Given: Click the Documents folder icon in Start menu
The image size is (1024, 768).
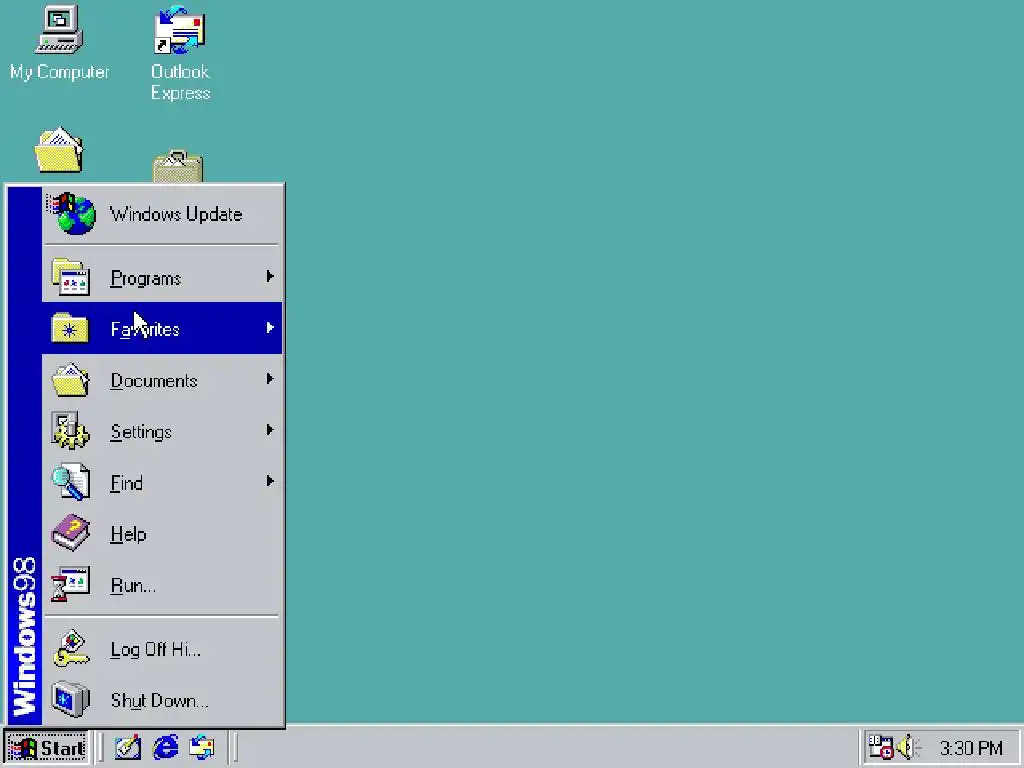Looking at the screenshot, I should (x=70, y=380).
